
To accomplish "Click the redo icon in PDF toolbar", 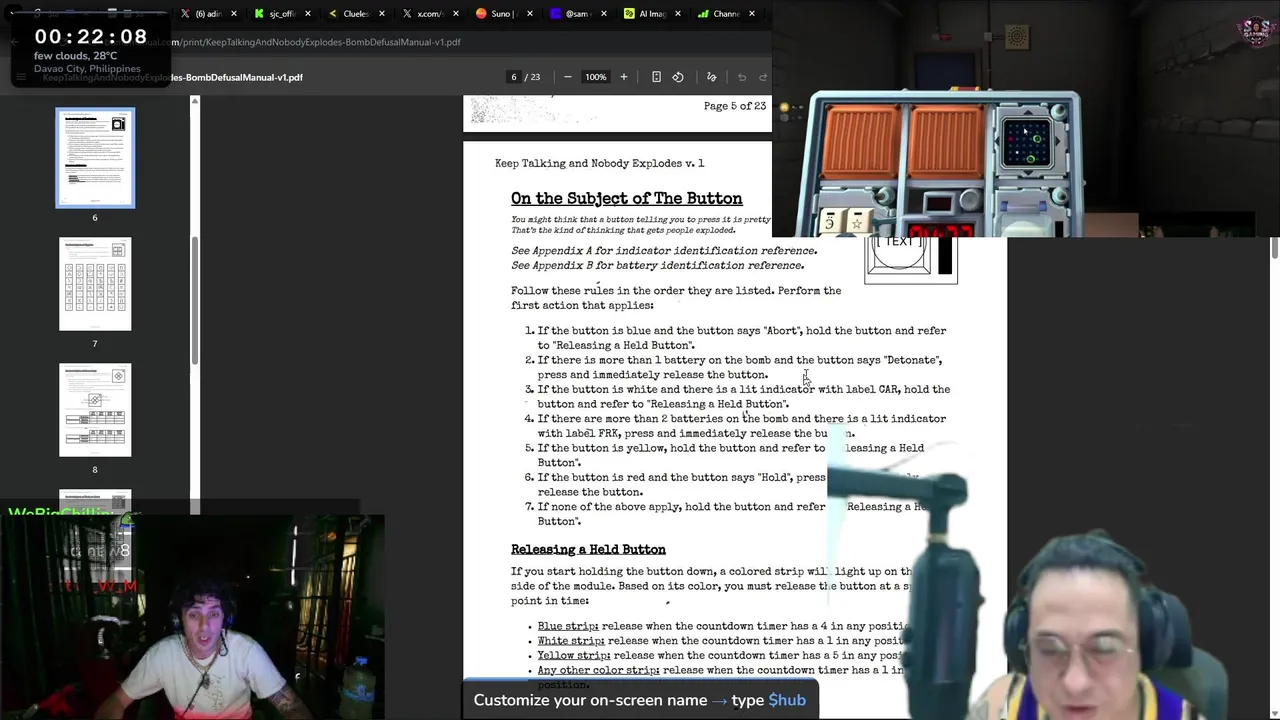I will [x=763, y=77].
